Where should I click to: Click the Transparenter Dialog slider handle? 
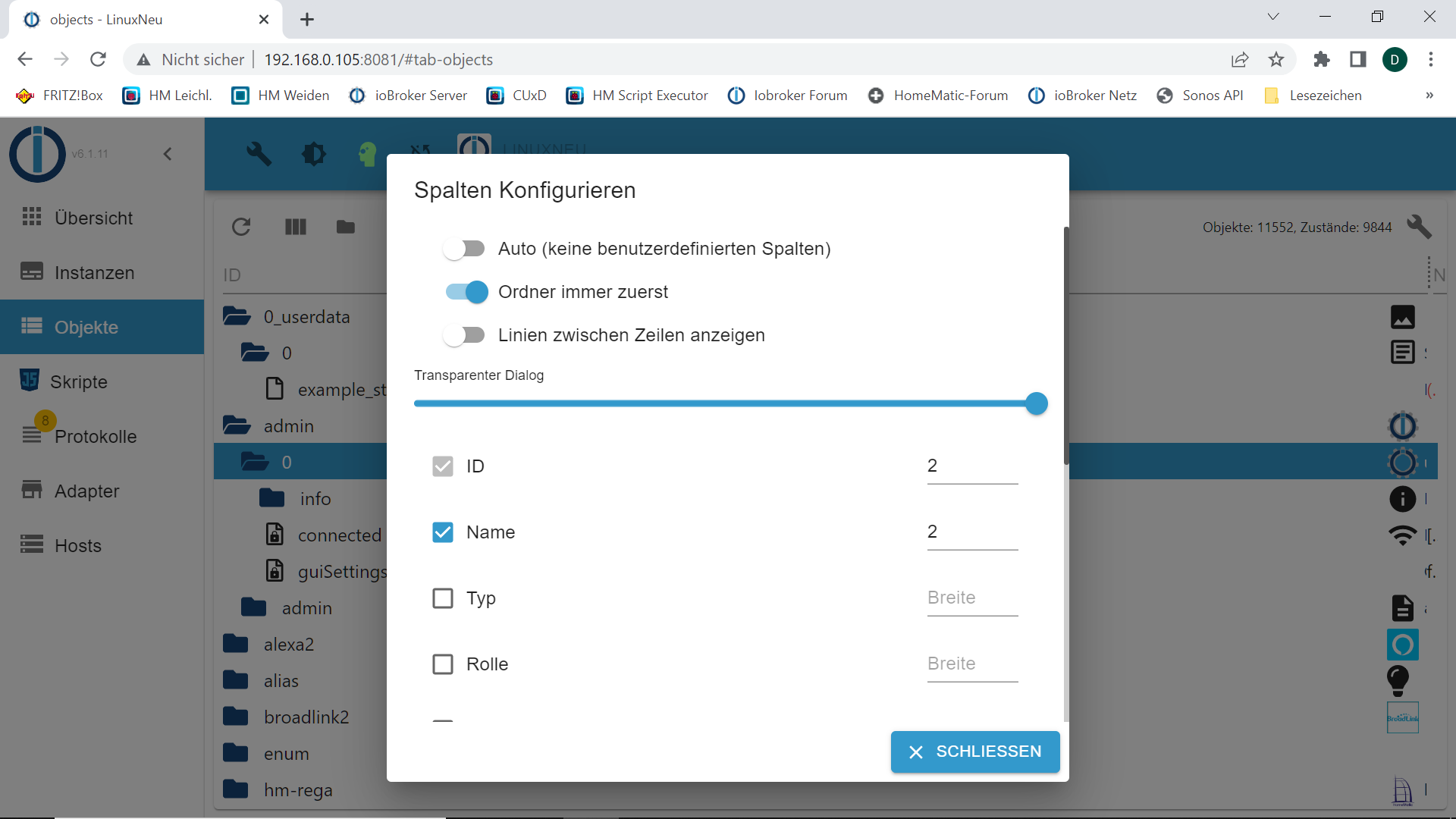click(x=1036, y=403)
